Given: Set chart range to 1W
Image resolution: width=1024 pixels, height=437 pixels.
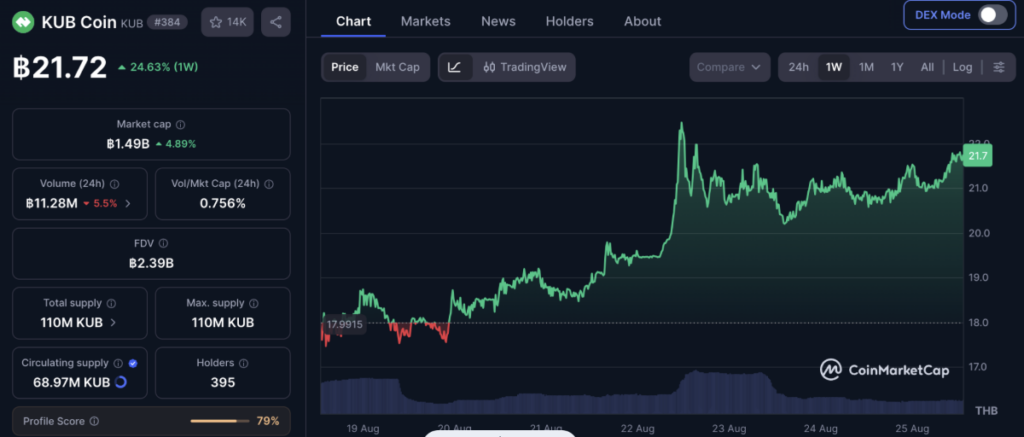Looking at the screenshot, I should point(834,67).
